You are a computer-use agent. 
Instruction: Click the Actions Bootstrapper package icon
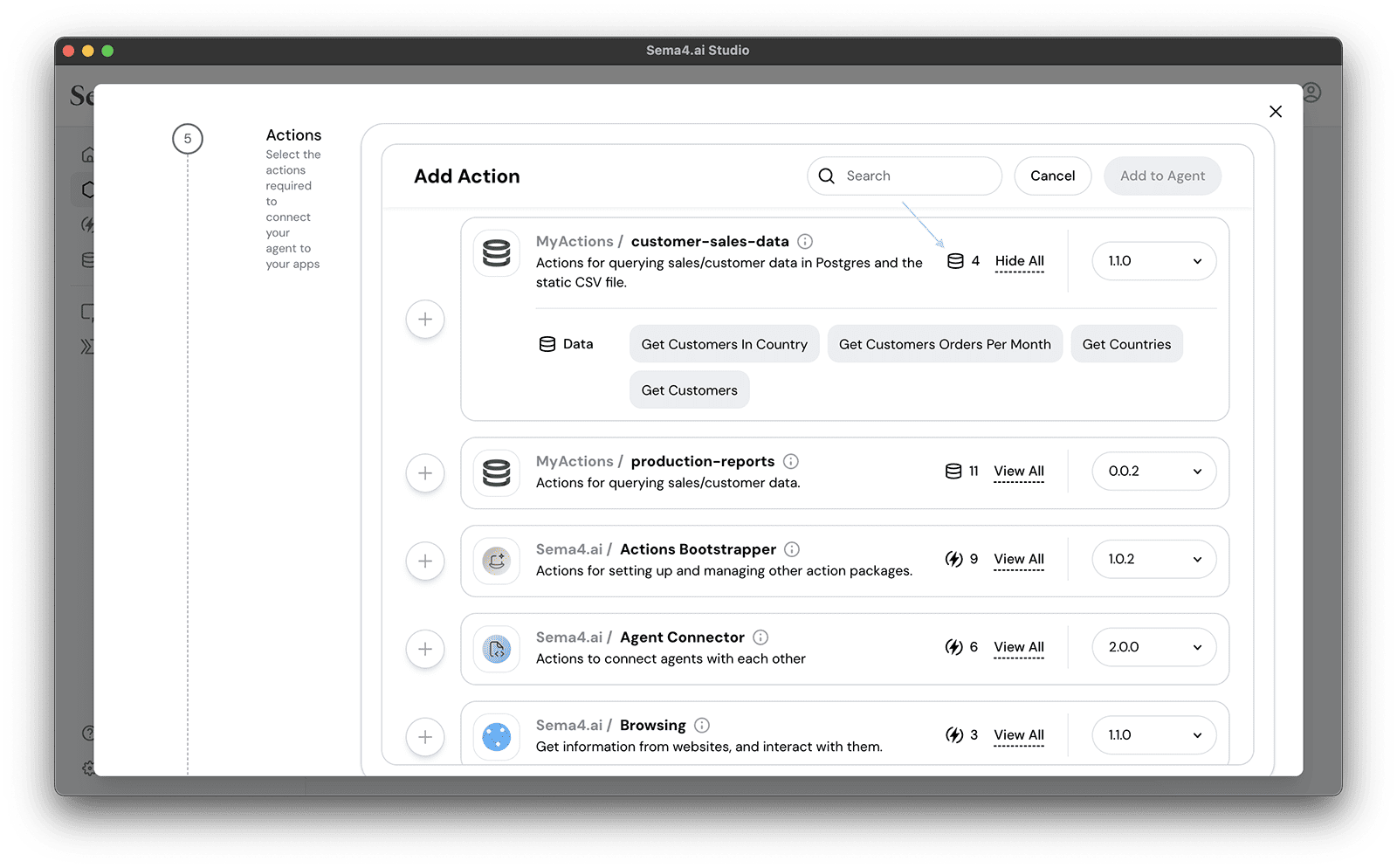pos(496,561)
